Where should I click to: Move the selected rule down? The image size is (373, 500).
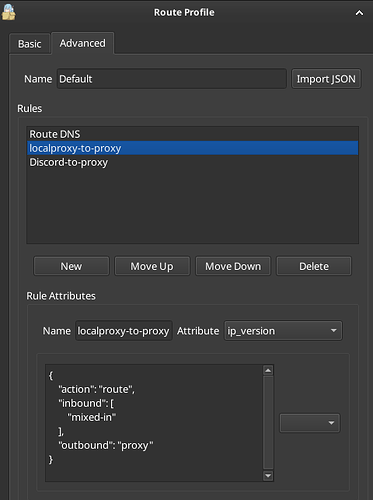(x=233, y=266)
